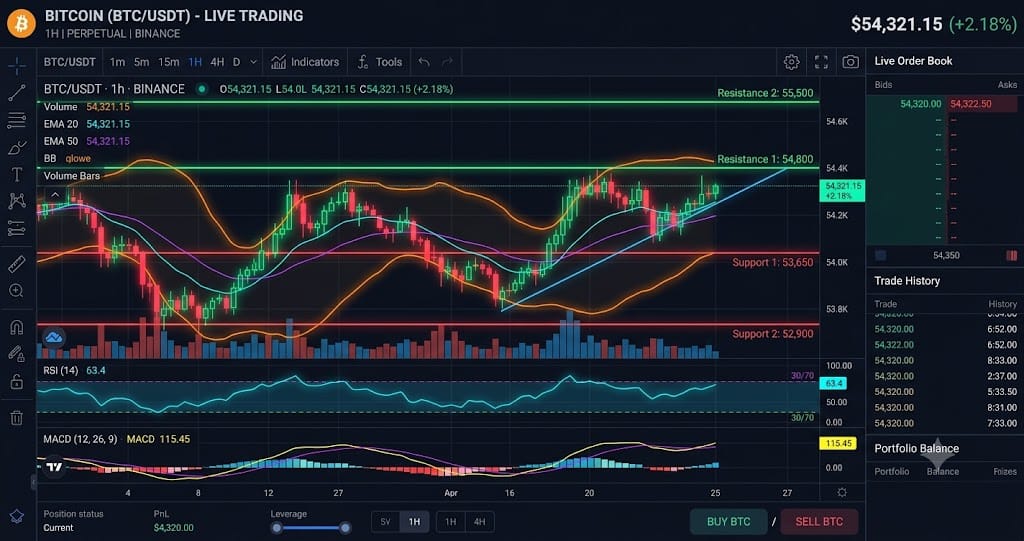1024x541 pixels.
Task: Pick the text annotation tool
Action: (17, 174)
